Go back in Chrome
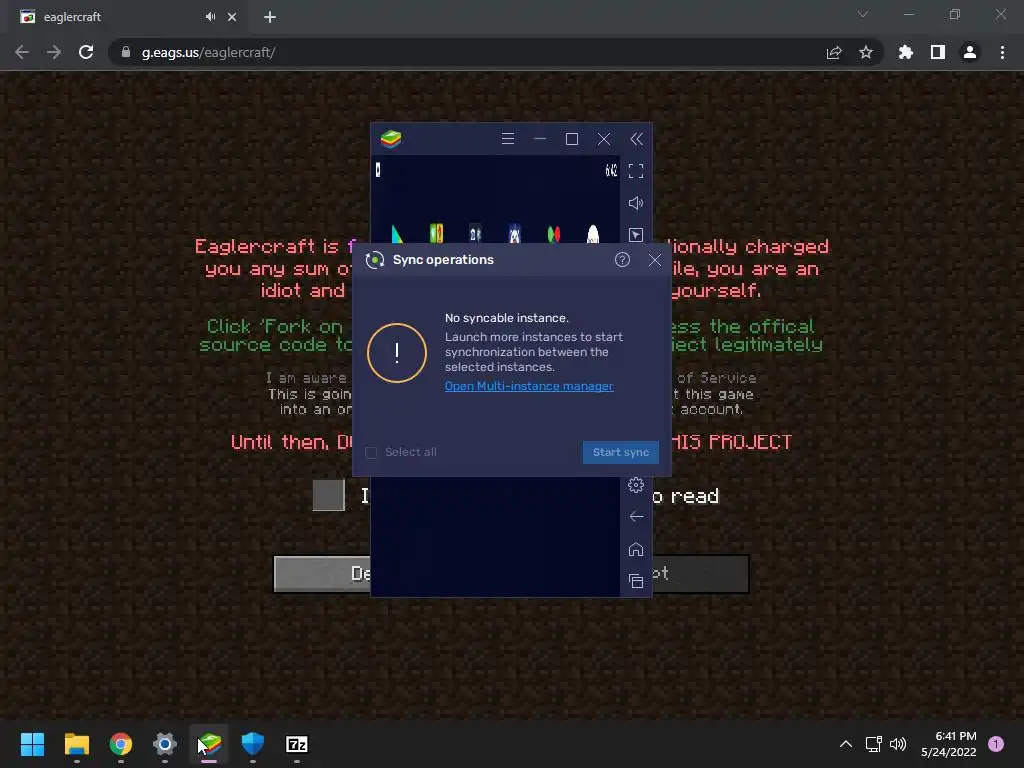The height and width of the screenshot is (768, 1024). tap(22, 52)
